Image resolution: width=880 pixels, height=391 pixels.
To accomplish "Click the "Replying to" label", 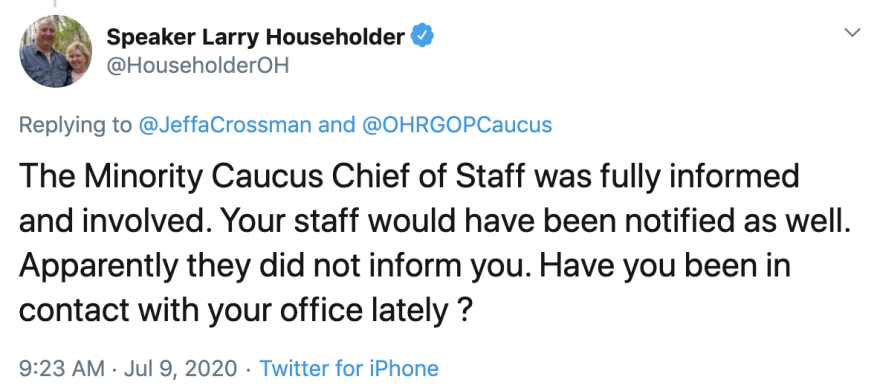I will pyautogui.click(x=75, y=125).
